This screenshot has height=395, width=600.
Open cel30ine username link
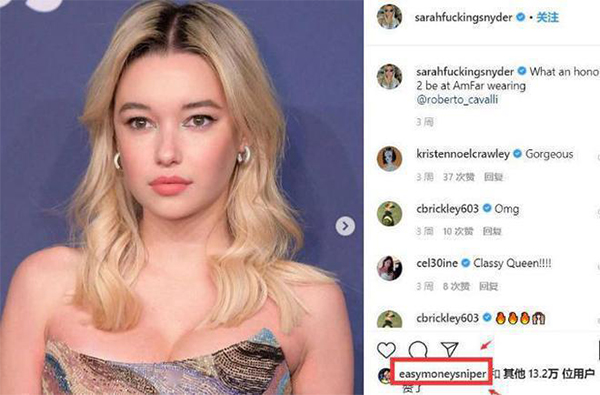[x=437, y=263]
